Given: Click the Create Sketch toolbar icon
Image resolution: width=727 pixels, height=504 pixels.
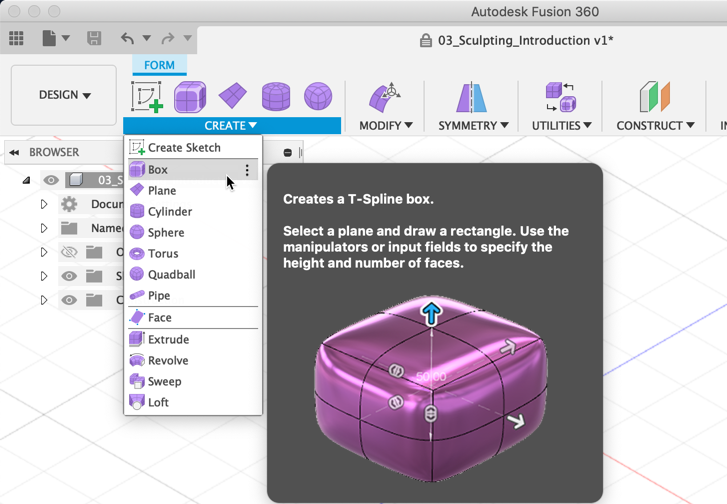Looking at the screenshot, I should (x=147, y=96).
